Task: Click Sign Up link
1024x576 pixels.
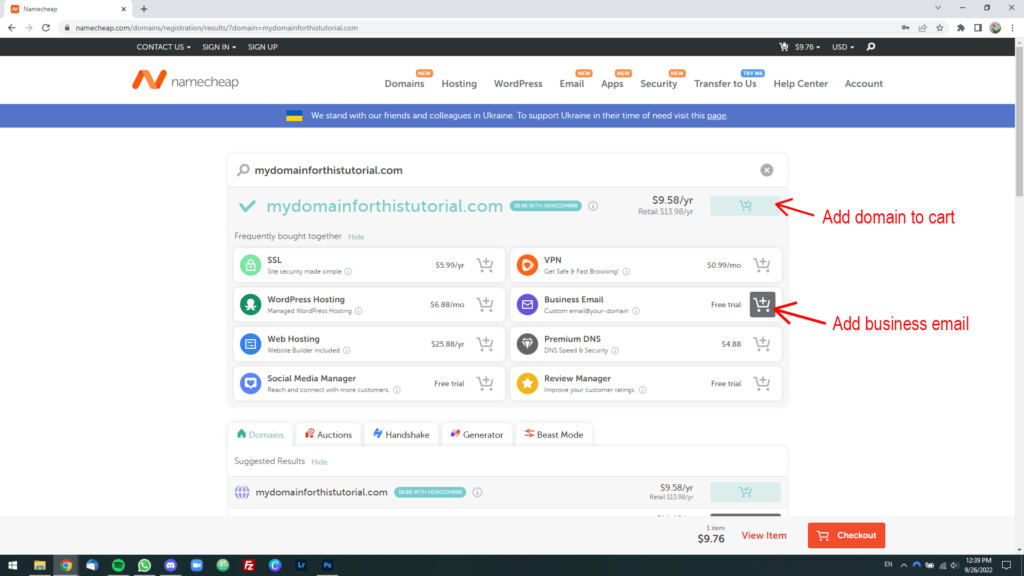Action: tap(263, 47)
